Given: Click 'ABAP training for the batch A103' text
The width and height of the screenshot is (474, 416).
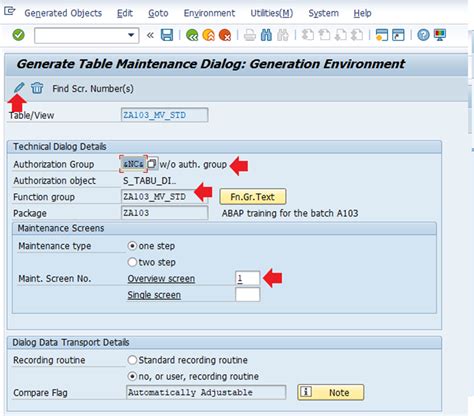Looking at the screenshot, I should [290, 213].
